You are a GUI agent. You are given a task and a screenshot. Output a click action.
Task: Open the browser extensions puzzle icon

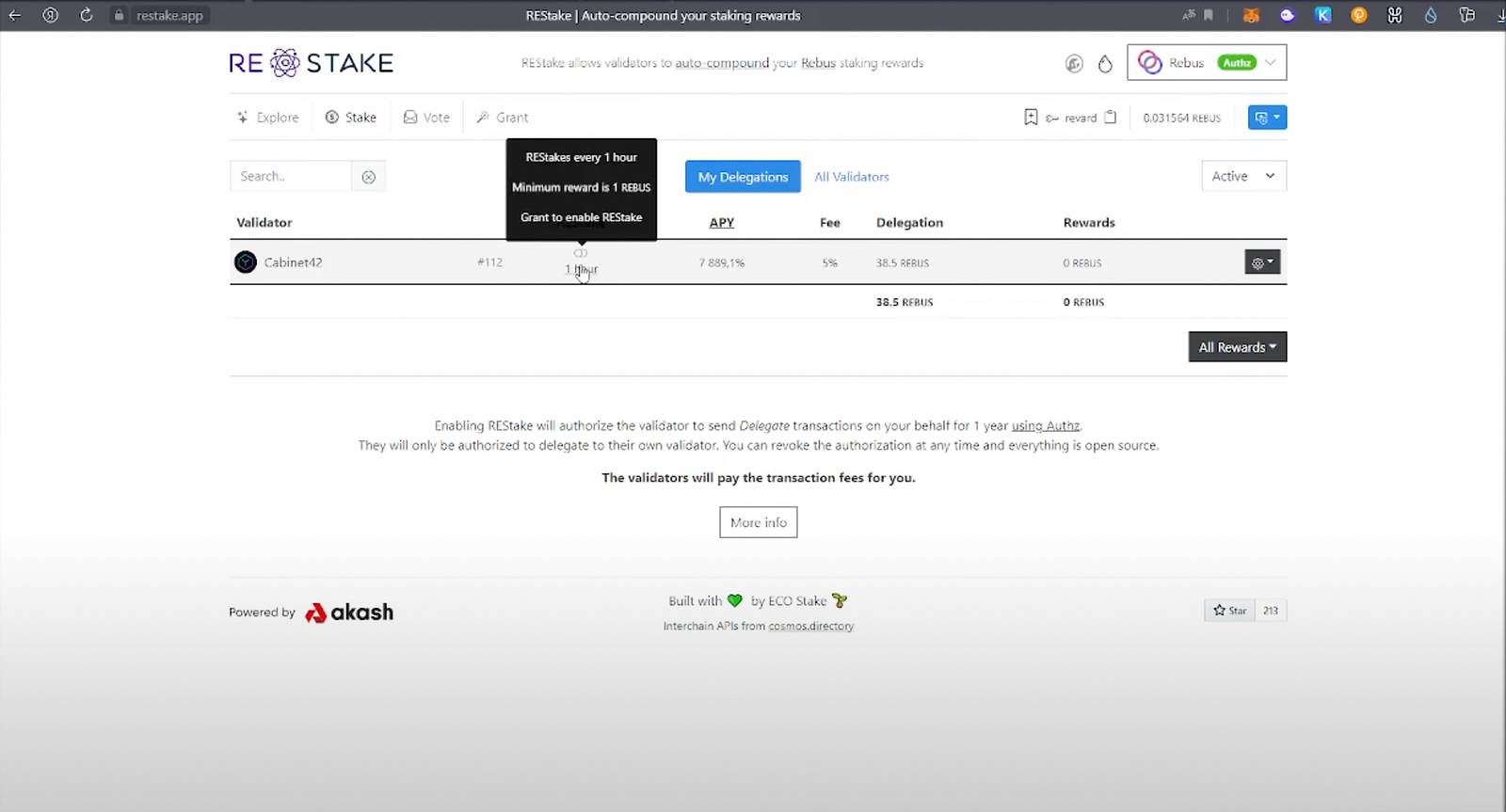(x=1466, y=15)
